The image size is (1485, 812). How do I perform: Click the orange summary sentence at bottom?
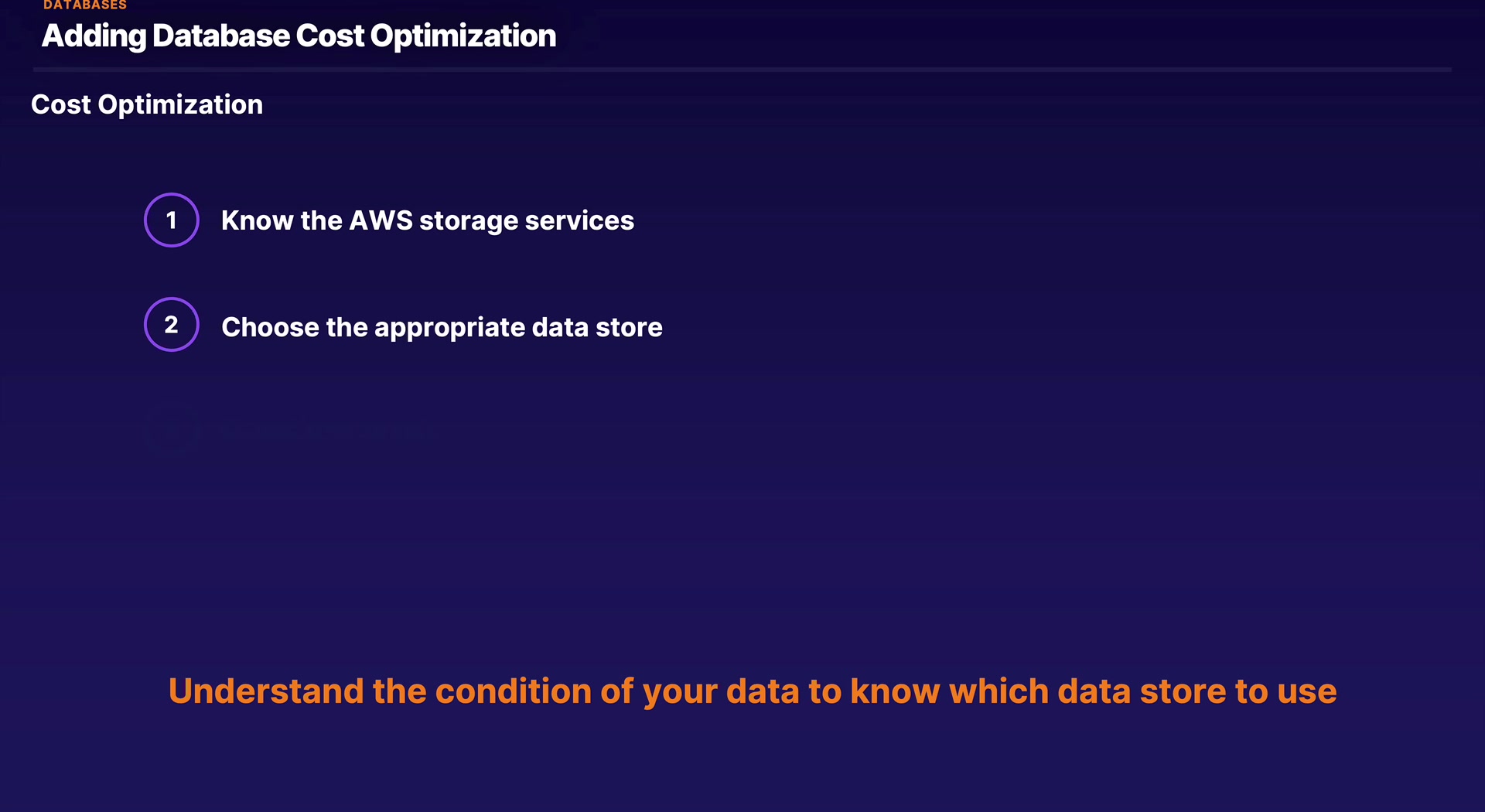753,691
